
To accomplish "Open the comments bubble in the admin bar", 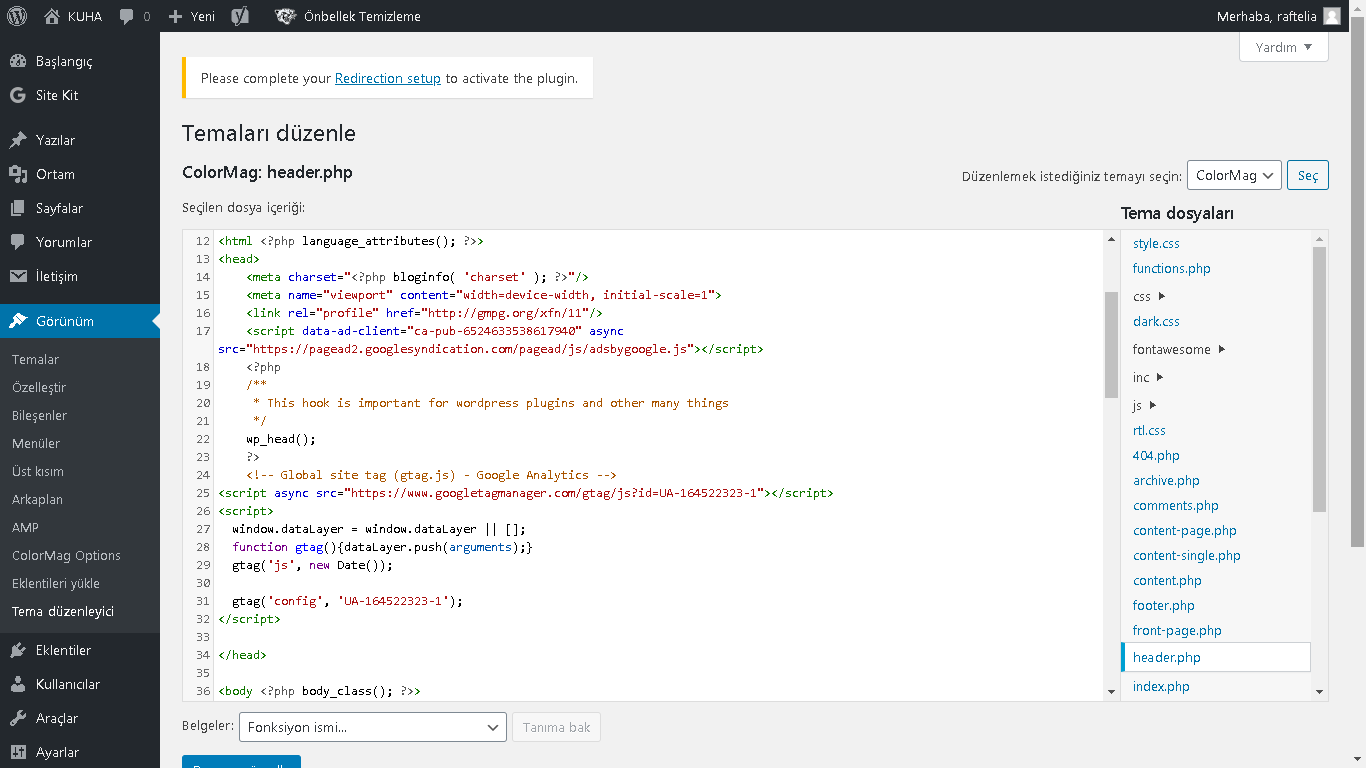I will click(x=127, y=17).
